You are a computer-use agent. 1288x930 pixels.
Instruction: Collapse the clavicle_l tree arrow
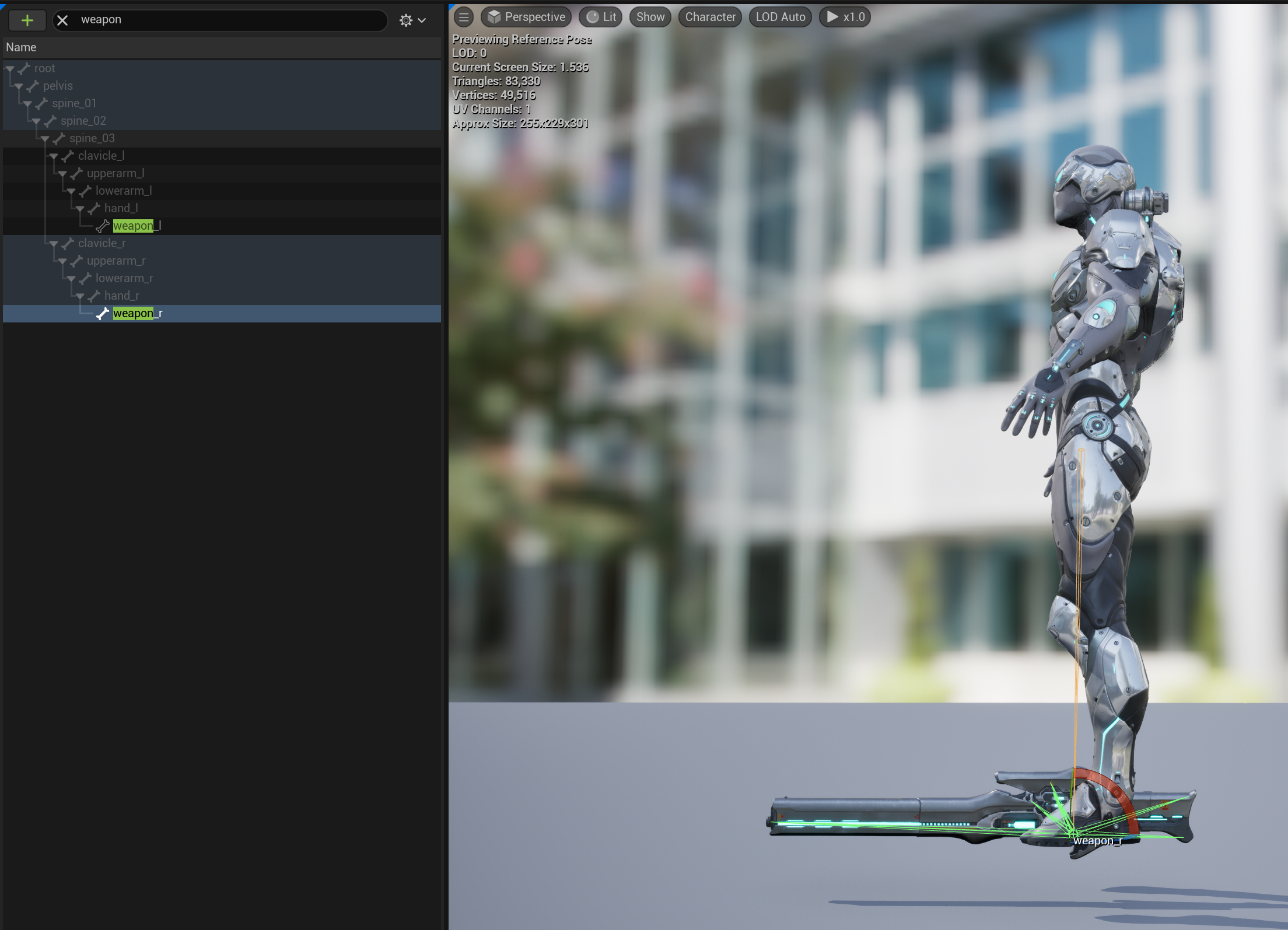54,156
